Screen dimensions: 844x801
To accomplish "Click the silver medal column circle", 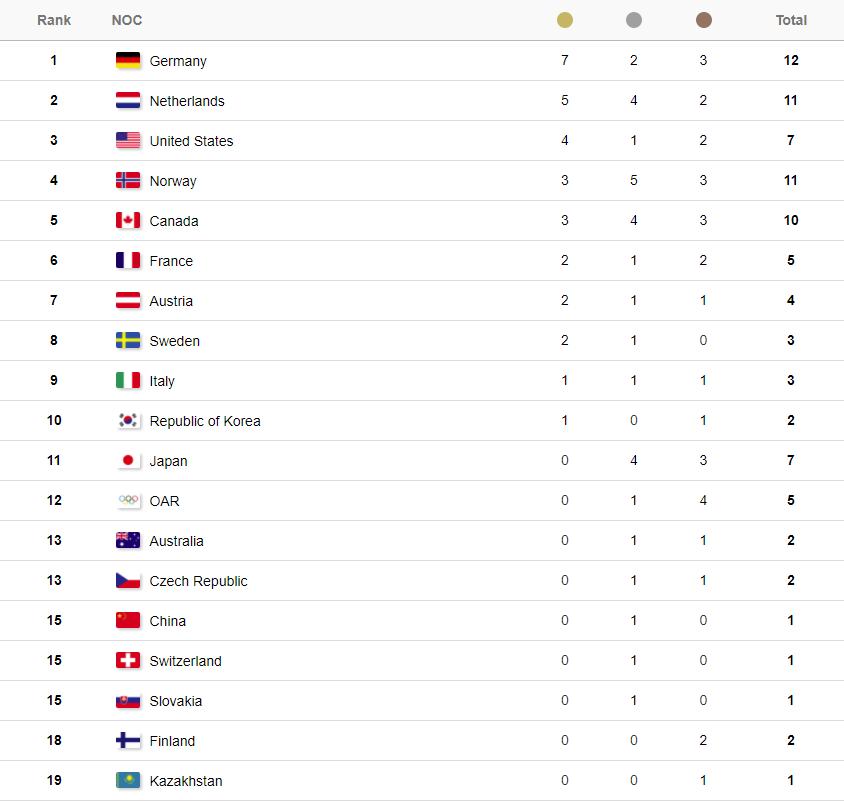I will coord(634,20).
